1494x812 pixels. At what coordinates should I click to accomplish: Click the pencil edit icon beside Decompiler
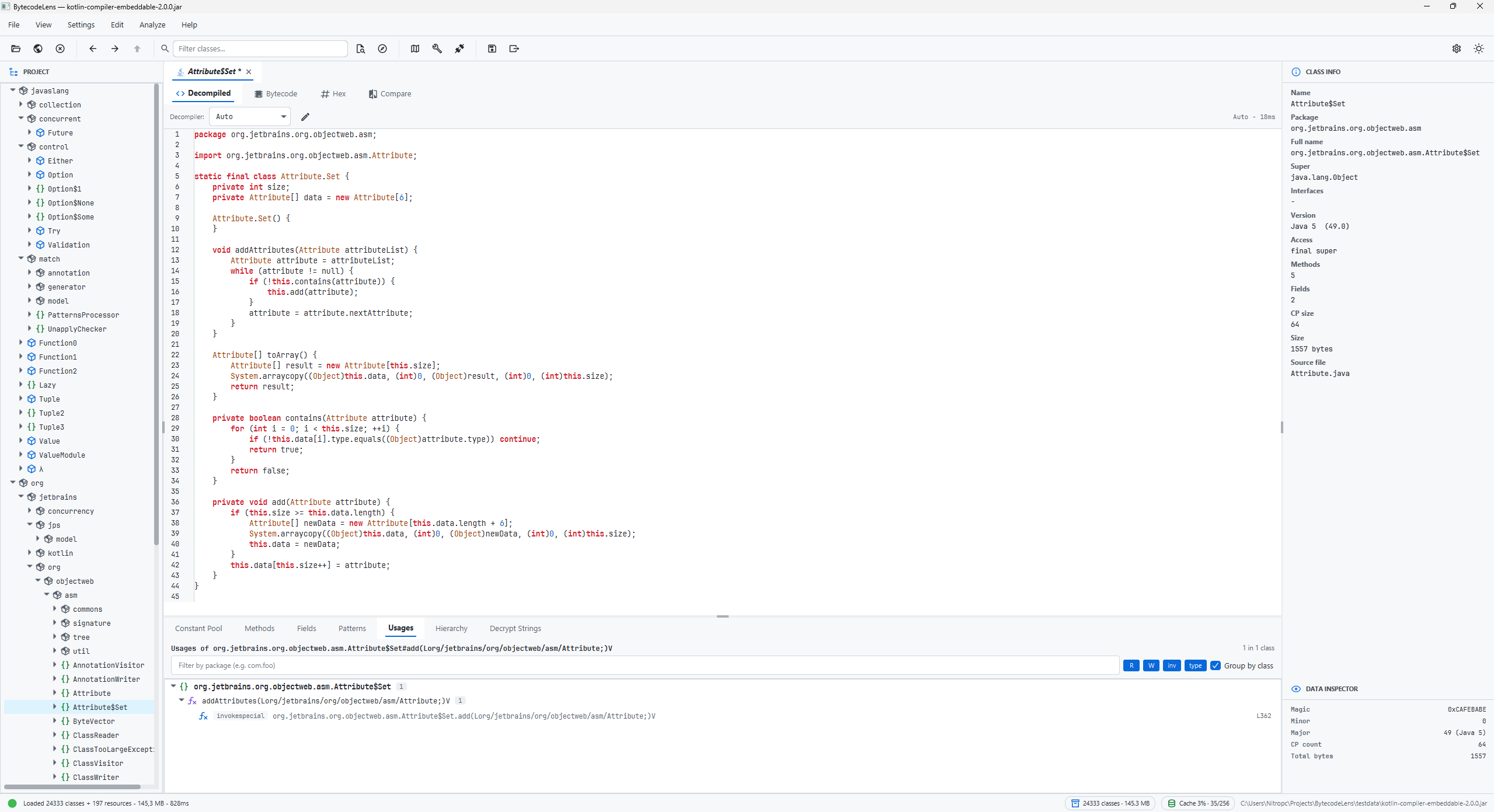coord(305,117)
